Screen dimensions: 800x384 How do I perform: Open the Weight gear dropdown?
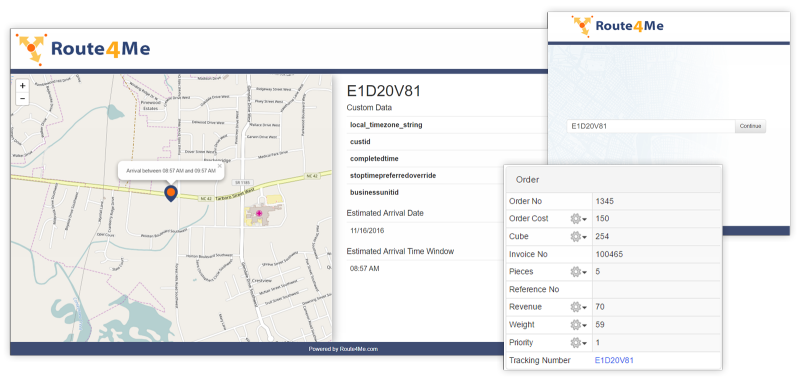(579, 325)
